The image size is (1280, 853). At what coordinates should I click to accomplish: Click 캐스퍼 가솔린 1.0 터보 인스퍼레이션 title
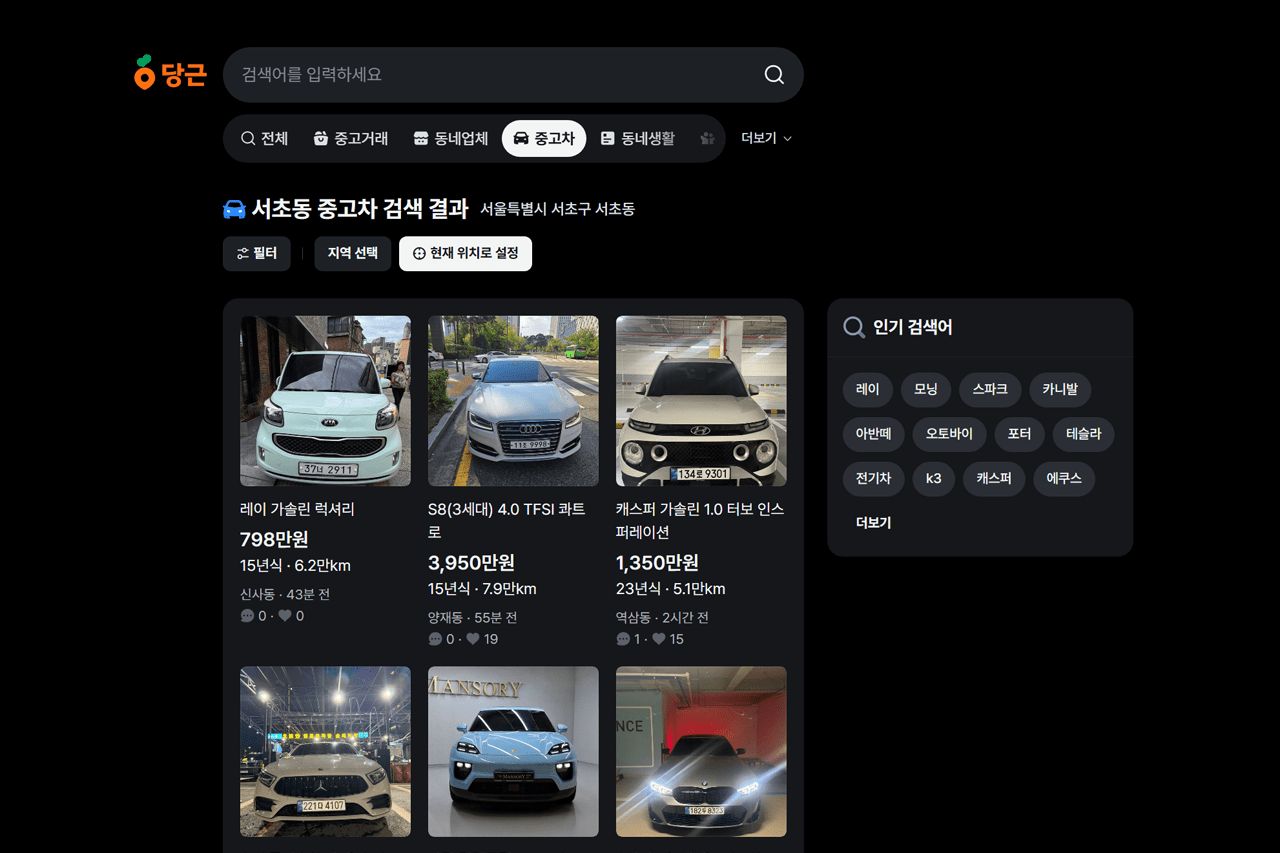(x=700, y=521)
